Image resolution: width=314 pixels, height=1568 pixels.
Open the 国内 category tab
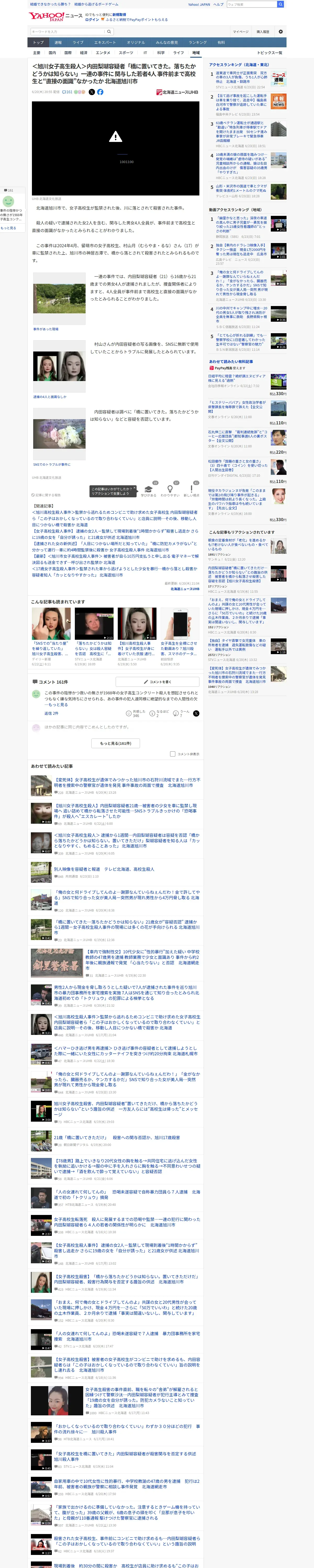(x=52, y=53)
